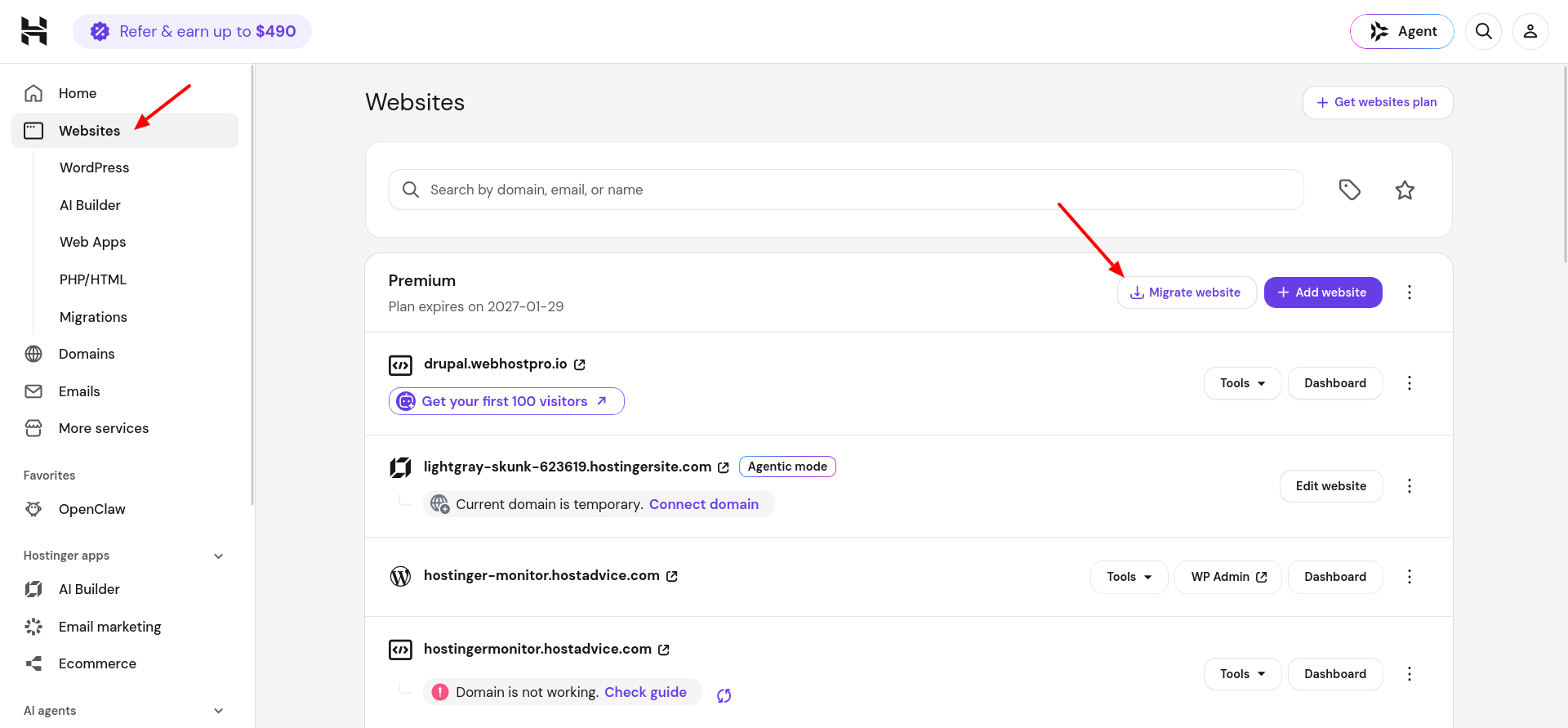Open three-dot menu for hostinger-monitor.hostadvice.com

pos(1410,577)
